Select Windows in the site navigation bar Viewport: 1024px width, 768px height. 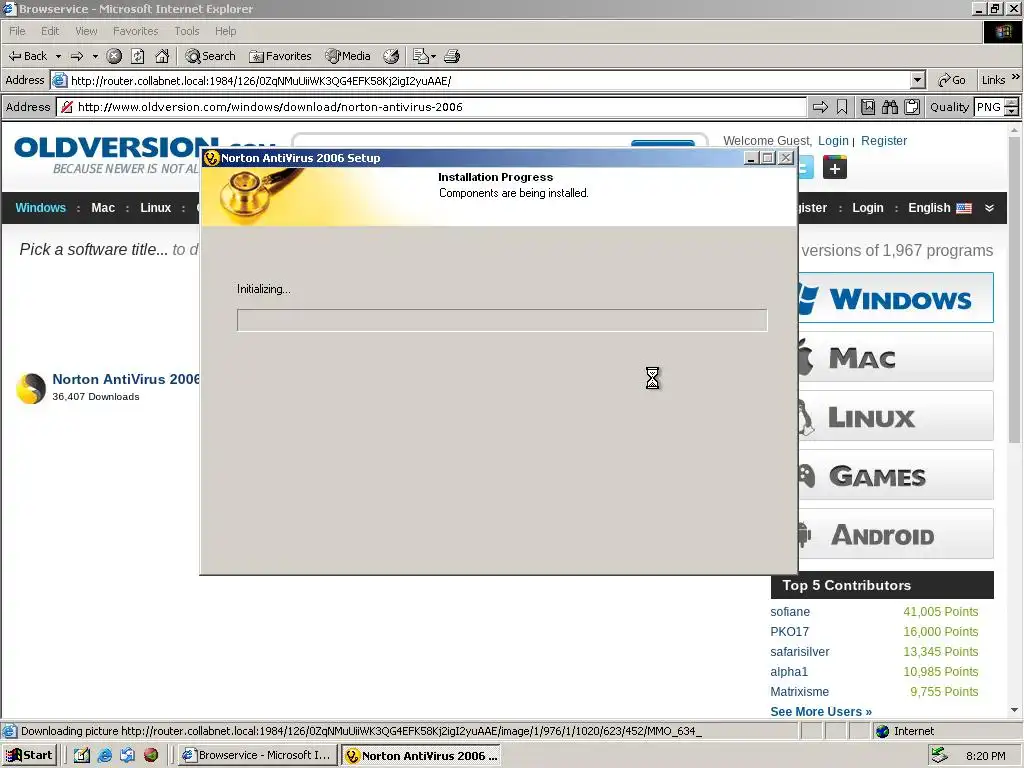40,208
